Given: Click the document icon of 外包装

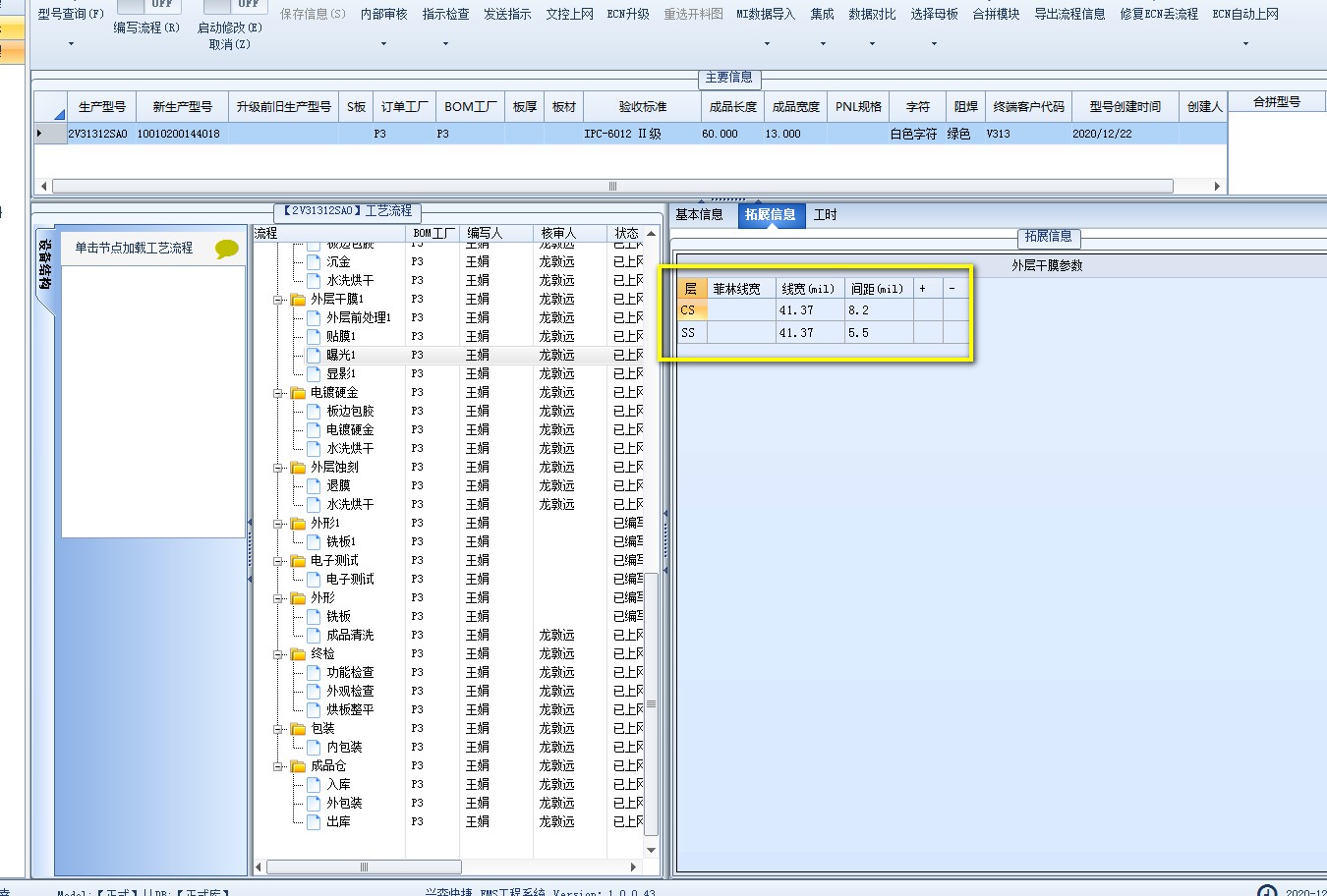Looking at the screenshot, I should [x=314, y=803].
